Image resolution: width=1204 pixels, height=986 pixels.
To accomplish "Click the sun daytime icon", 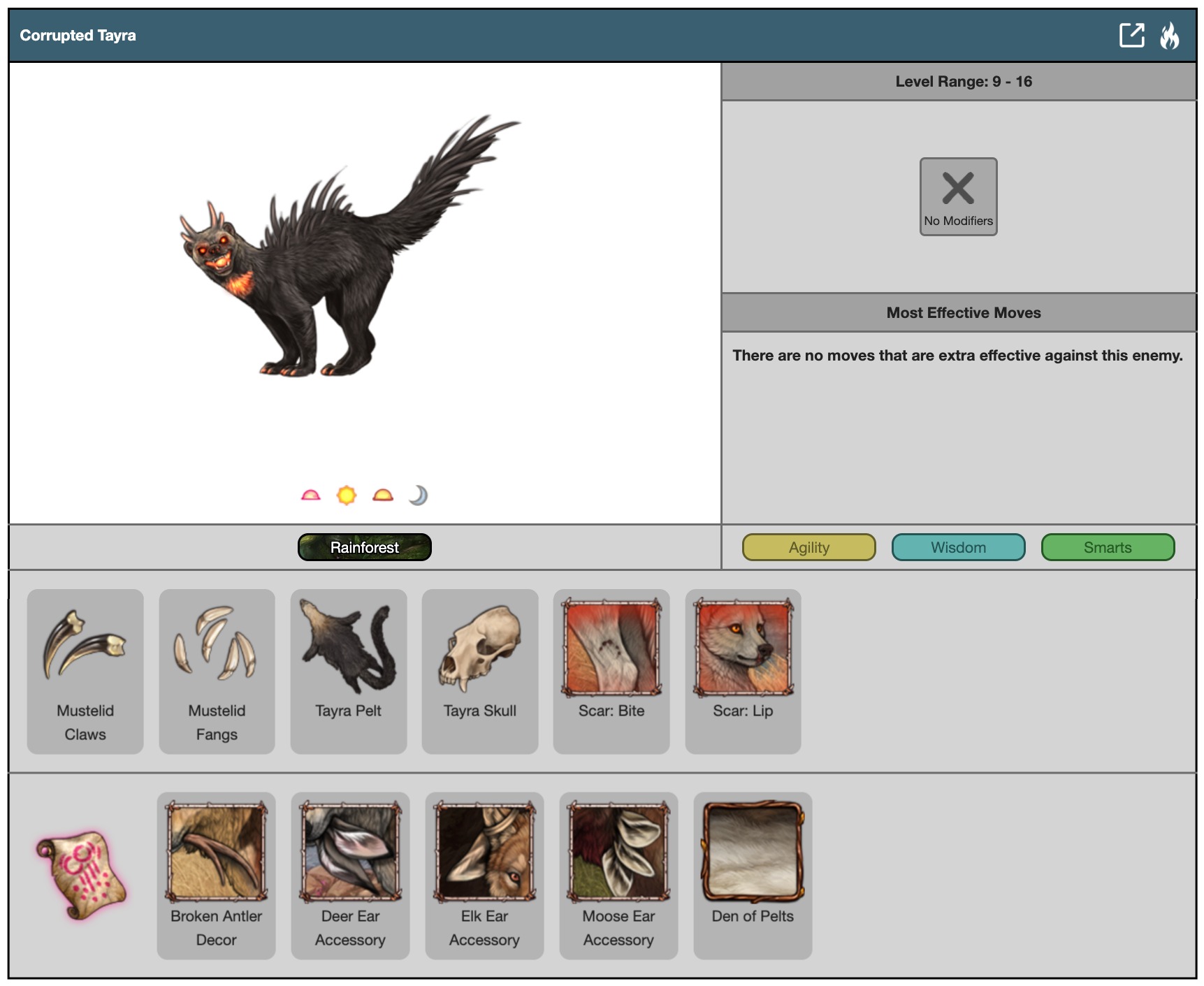I will (347, 495).
